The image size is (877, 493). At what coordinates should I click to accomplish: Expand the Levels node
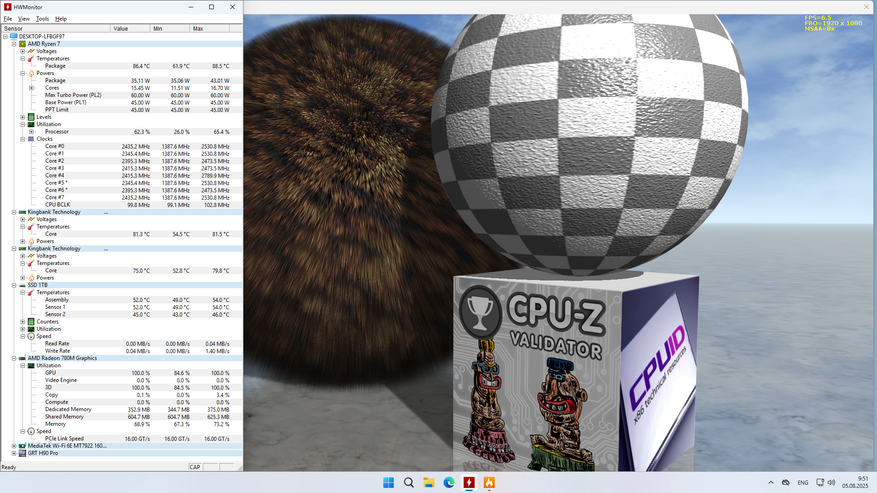click(x=23, y=117)
